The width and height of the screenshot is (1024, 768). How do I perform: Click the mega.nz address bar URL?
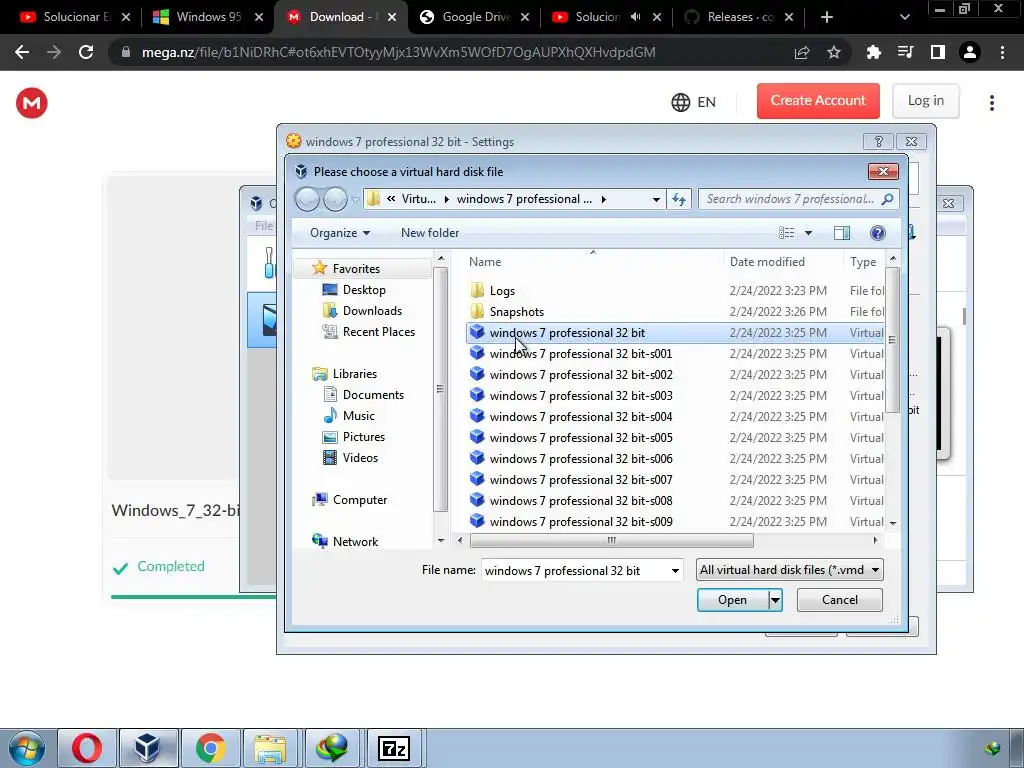point(398,52)
